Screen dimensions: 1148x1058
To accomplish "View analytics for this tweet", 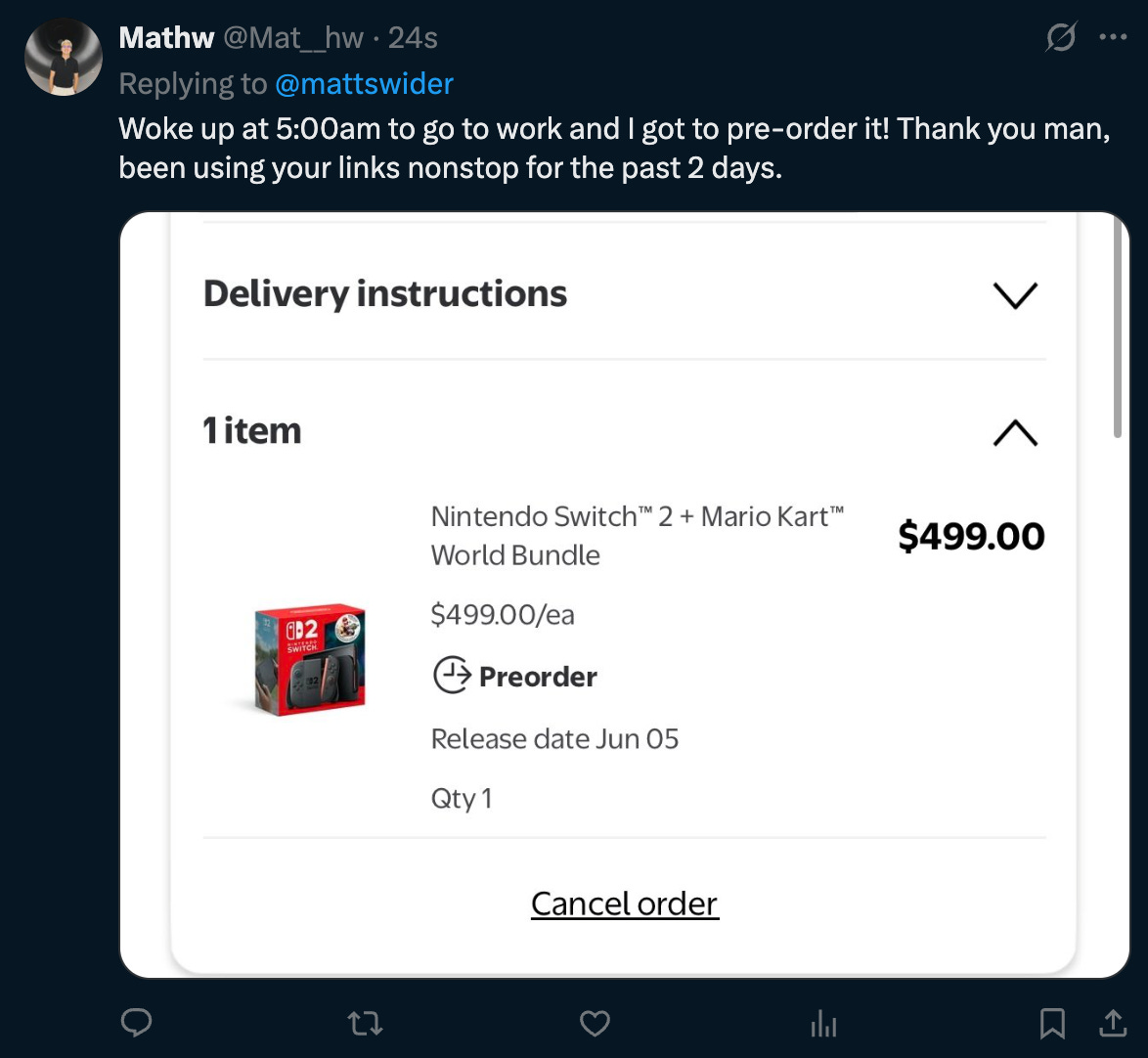I will (x=822, y=1023).
